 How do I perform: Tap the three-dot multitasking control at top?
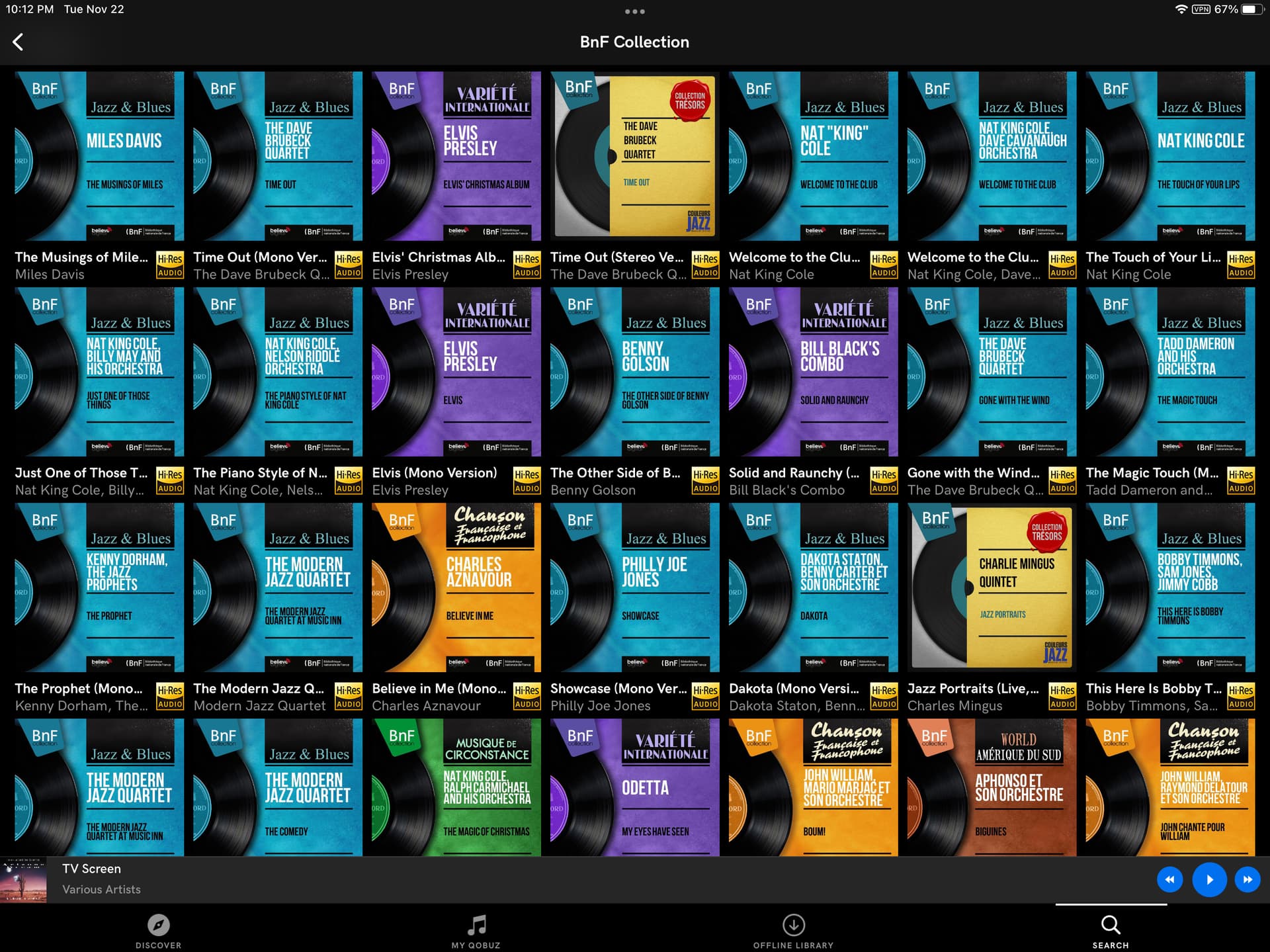(x=634, y=11)
